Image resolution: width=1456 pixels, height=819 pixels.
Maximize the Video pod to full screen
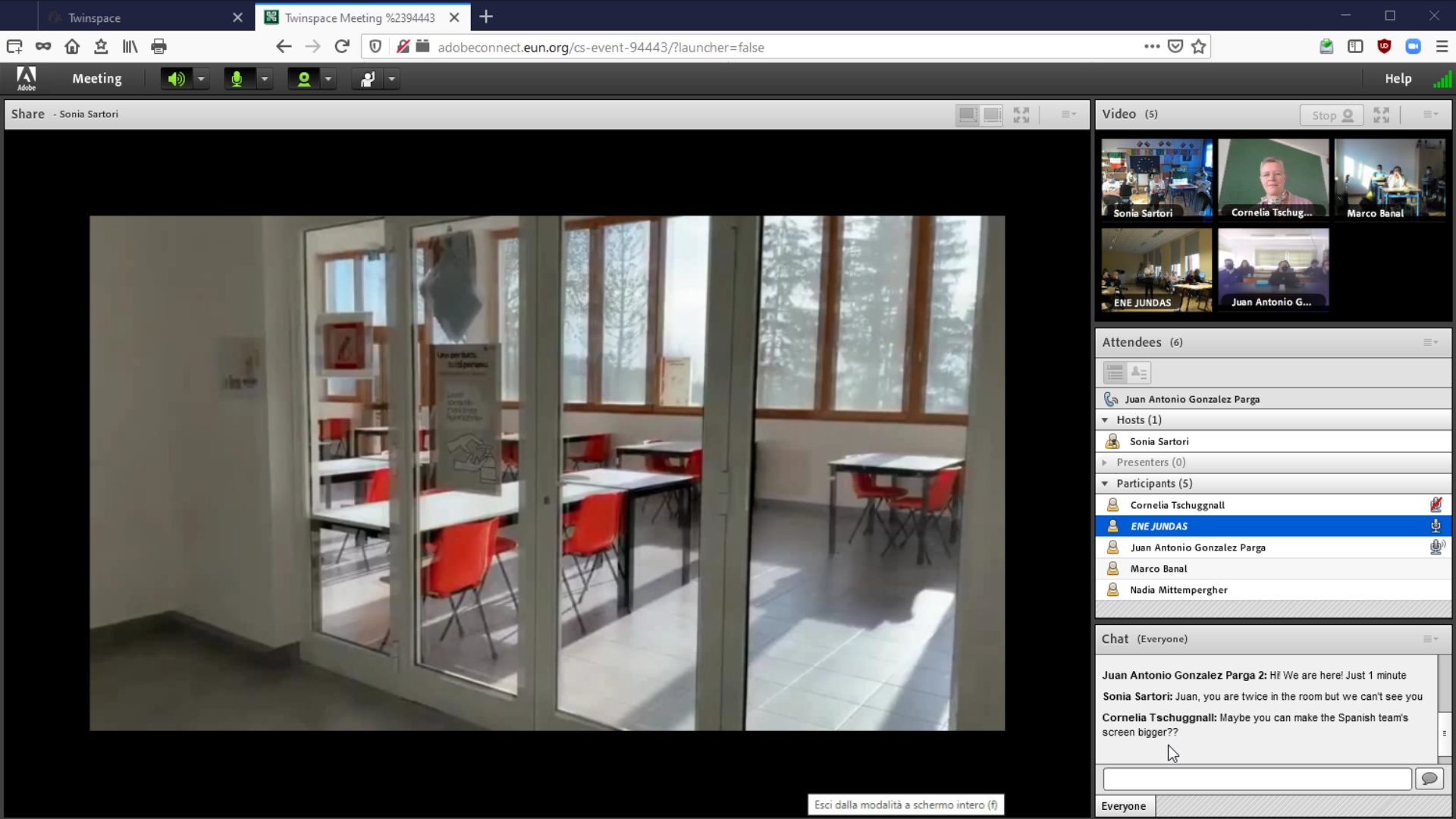pyautogui.click(x=1381, y=115)
